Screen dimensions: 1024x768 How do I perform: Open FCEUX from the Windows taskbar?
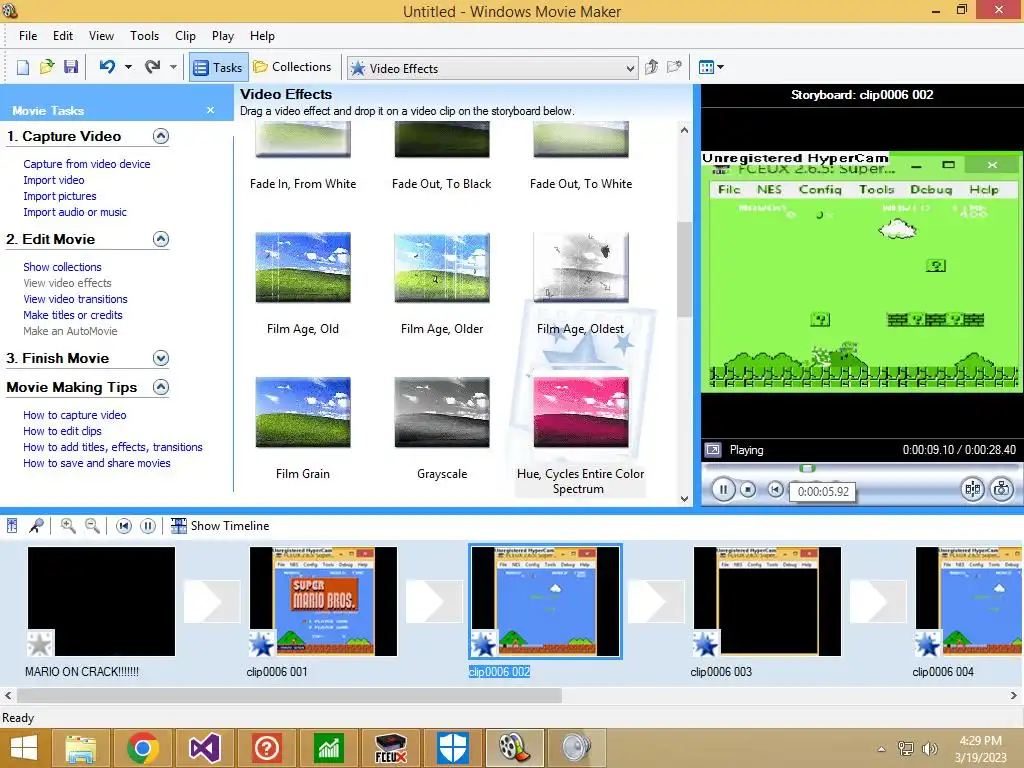pos(391,748)
